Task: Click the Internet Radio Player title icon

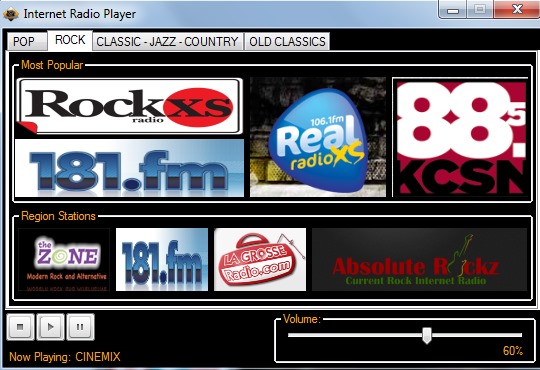Action: pos(11,14)
